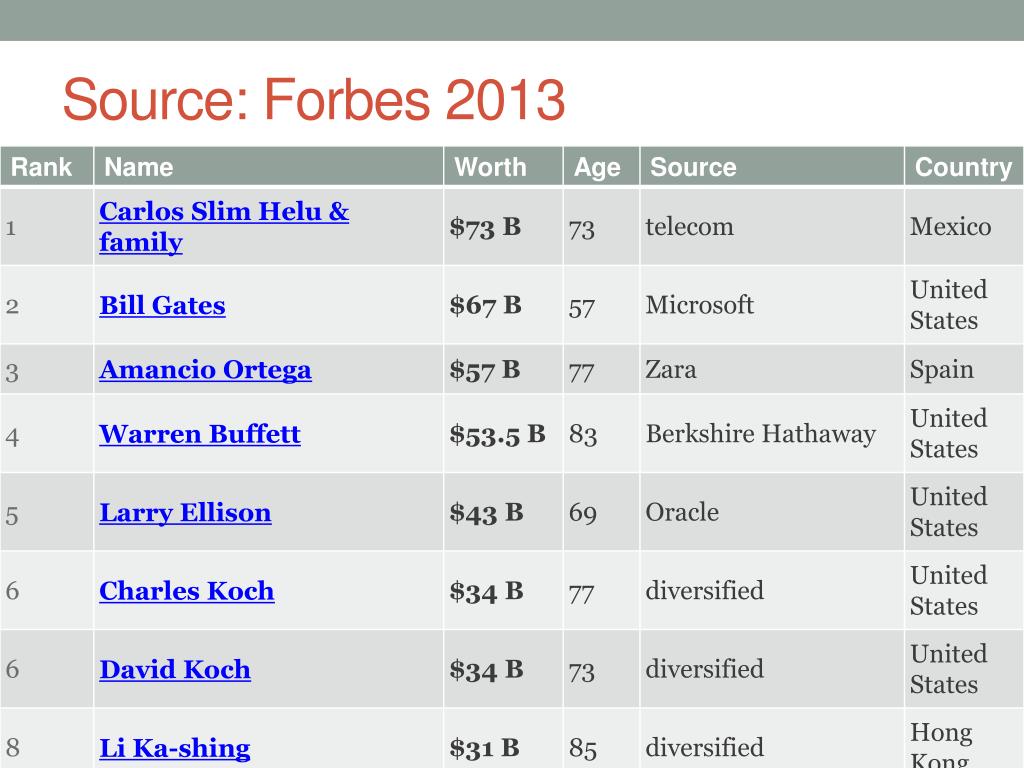Click the Source column header
Image resolution: width=1024 pixels, height=768 pixels.
point(772,167)
